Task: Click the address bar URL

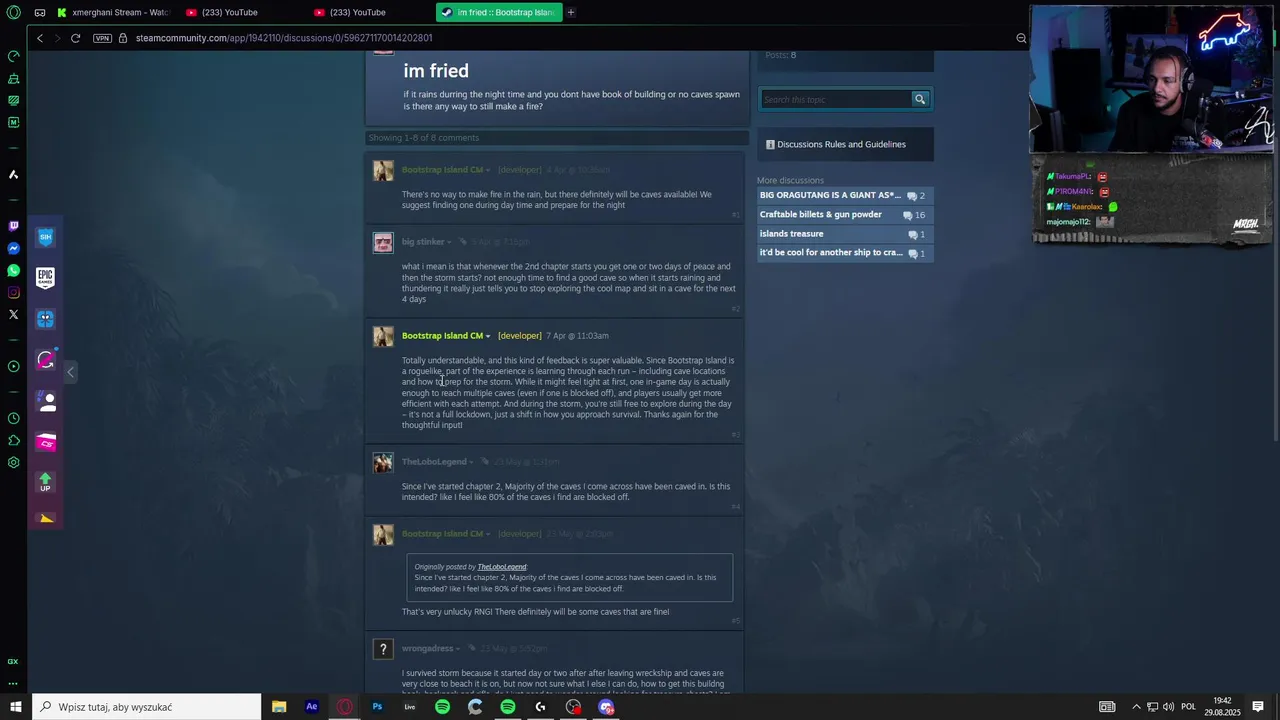Action: (284, 38)
